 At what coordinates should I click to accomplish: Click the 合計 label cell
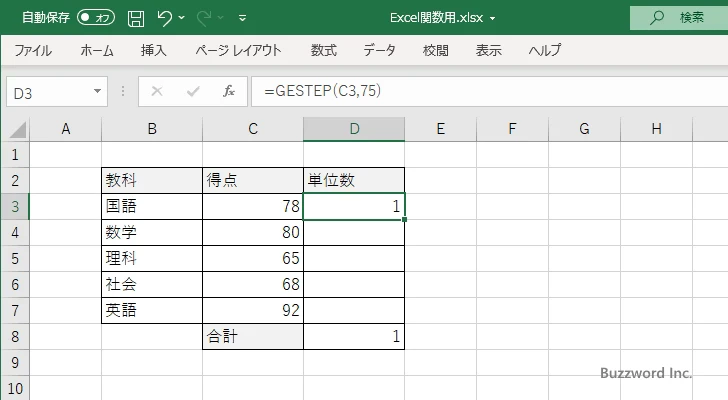(253, 336)
